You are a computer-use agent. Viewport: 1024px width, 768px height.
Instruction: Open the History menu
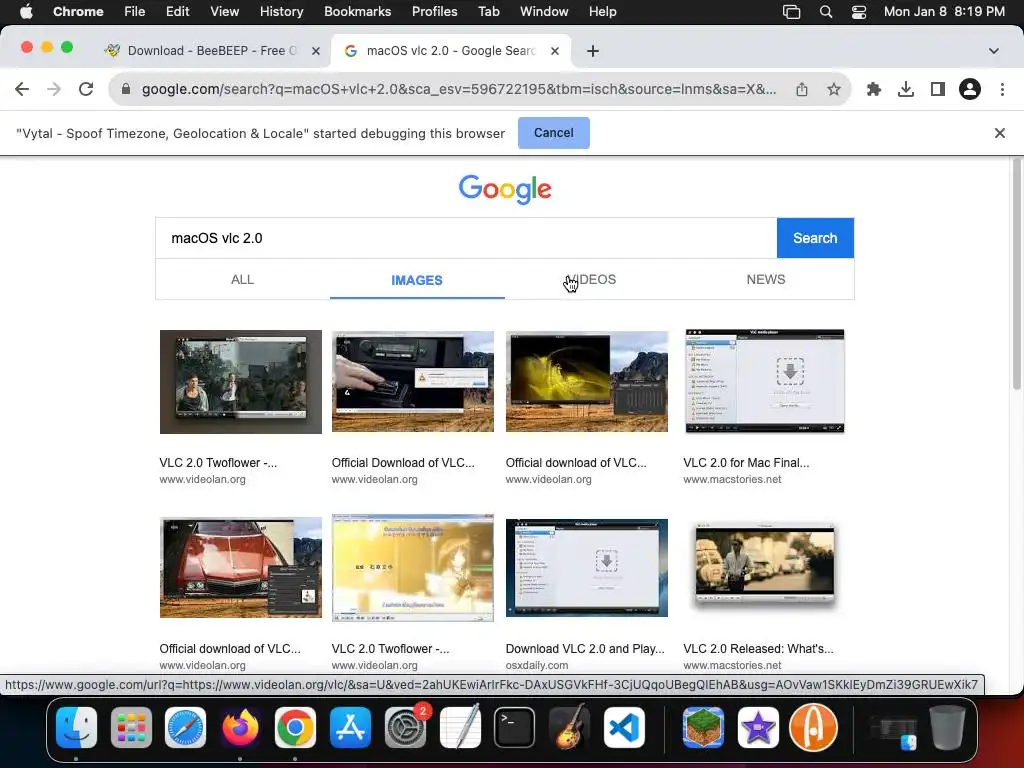point(281,12)
